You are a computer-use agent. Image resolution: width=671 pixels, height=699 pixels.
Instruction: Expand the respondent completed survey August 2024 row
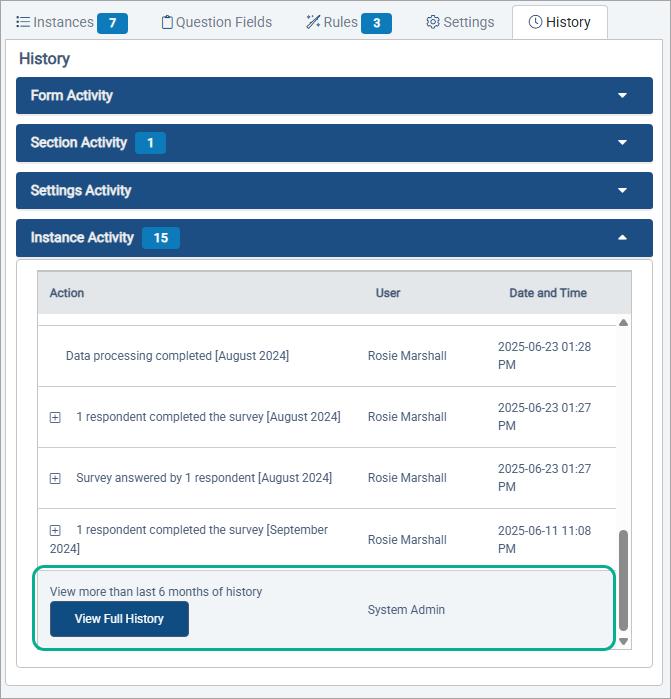click(55, 417)
